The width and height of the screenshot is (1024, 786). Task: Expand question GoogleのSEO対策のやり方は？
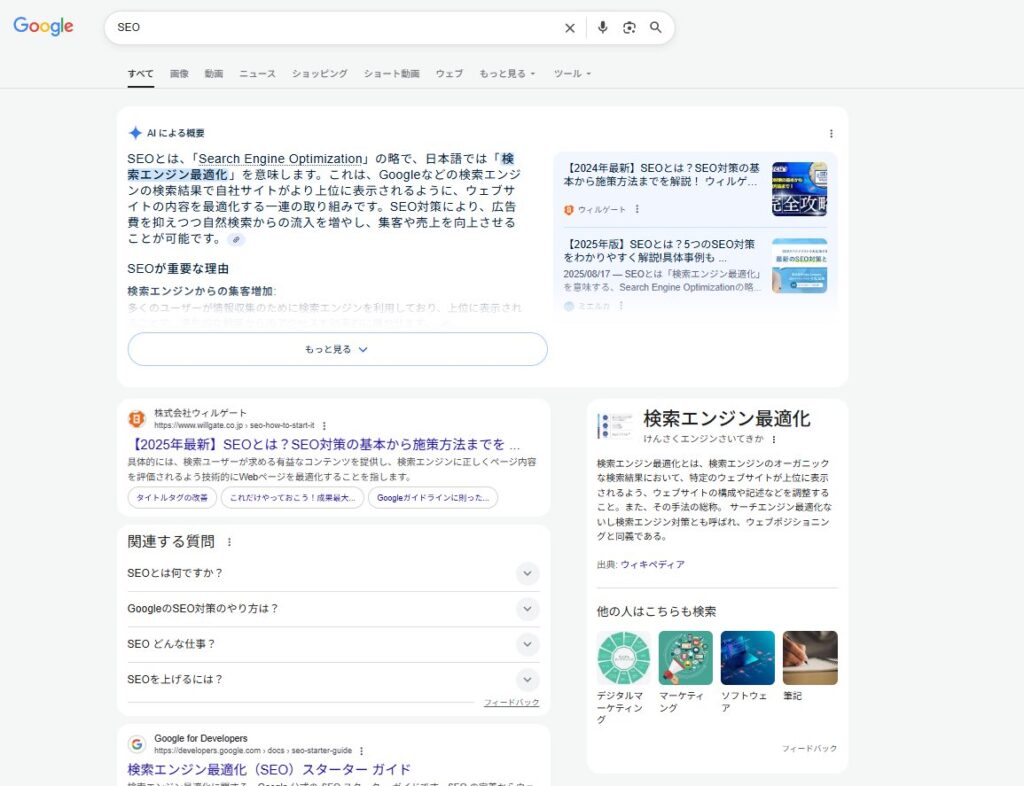click(x=527, y=609)
